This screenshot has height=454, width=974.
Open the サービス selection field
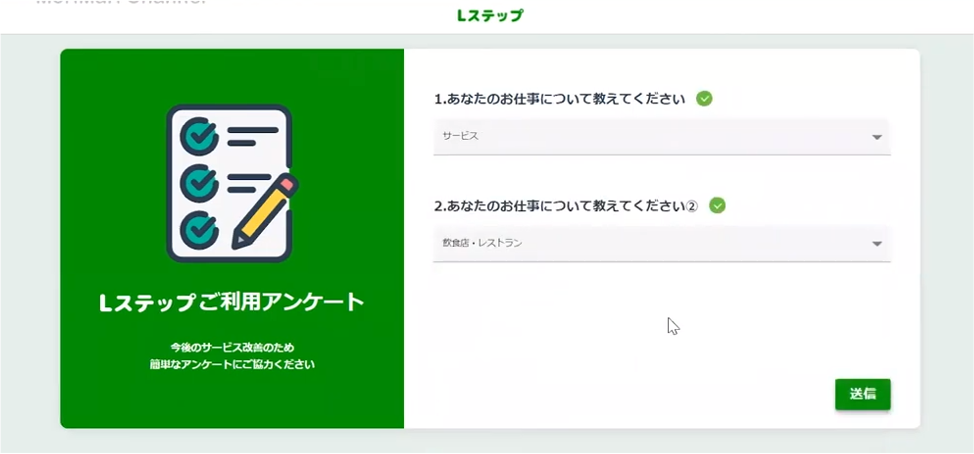[662, 137]
